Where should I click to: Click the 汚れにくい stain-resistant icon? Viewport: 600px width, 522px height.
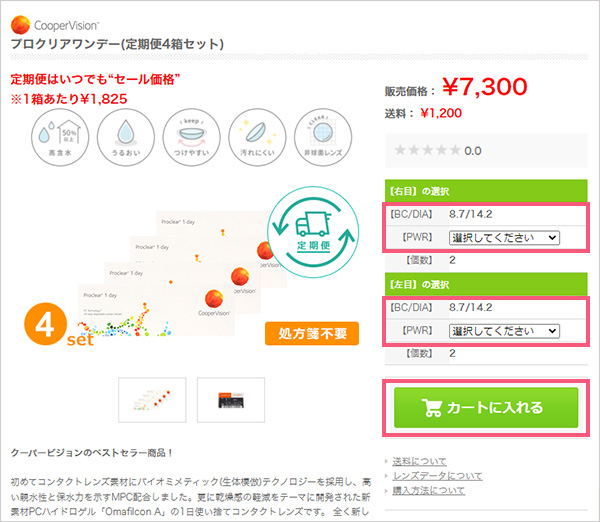pyautogui.click(x=257, y=137)
